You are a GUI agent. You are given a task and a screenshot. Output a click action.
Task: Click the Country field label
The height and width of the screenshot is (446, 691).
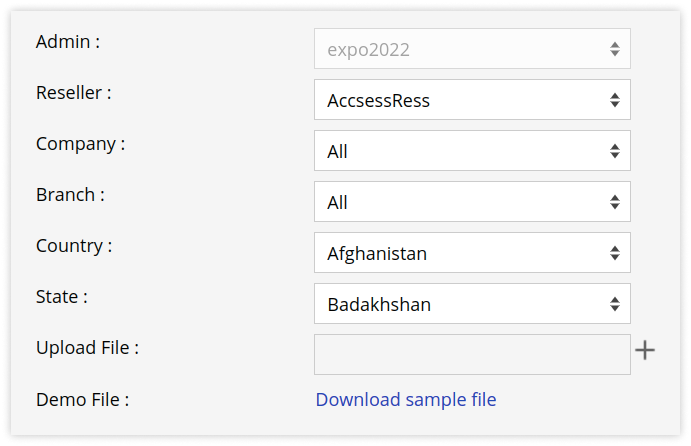(x=74, y=246)
